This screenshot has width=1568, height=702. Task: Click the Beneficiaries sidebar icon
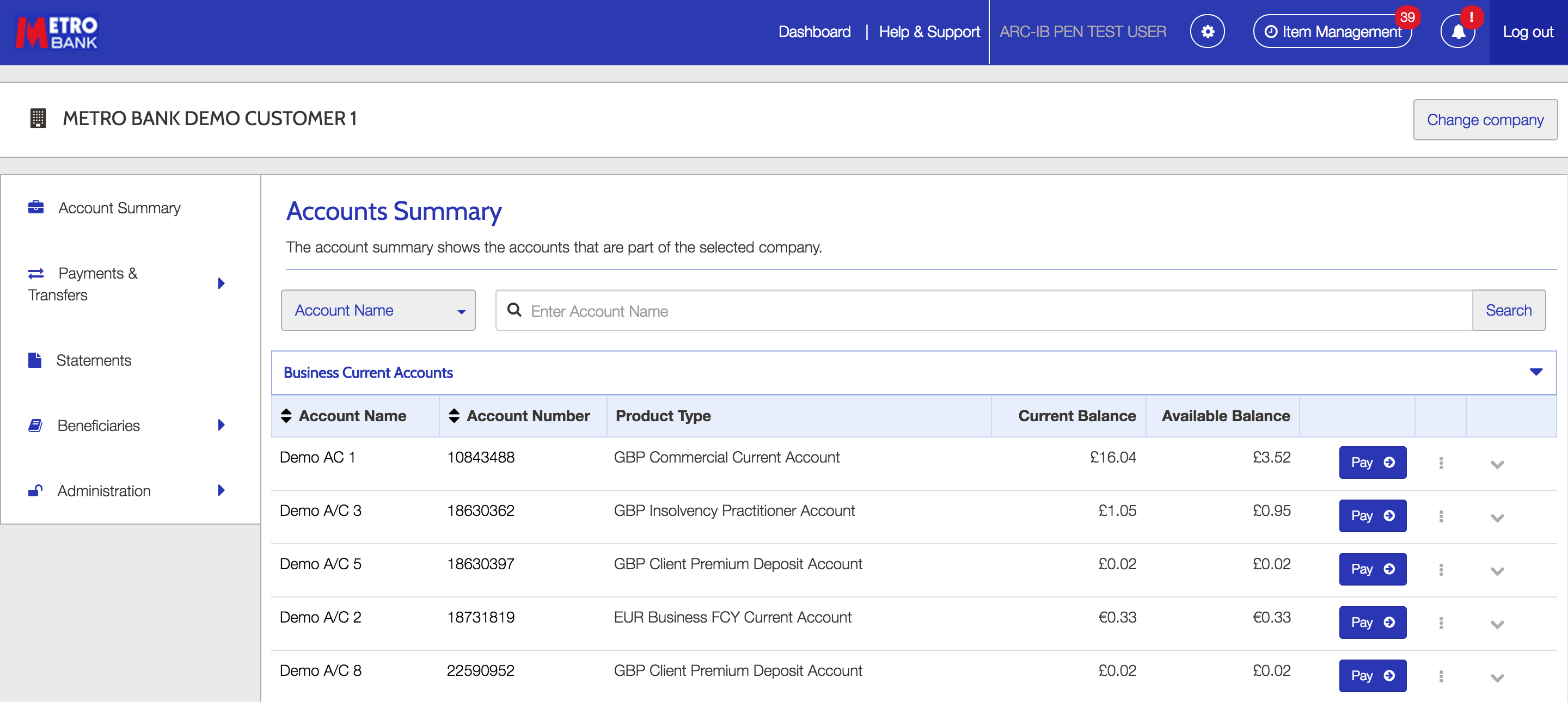(35, 425)
